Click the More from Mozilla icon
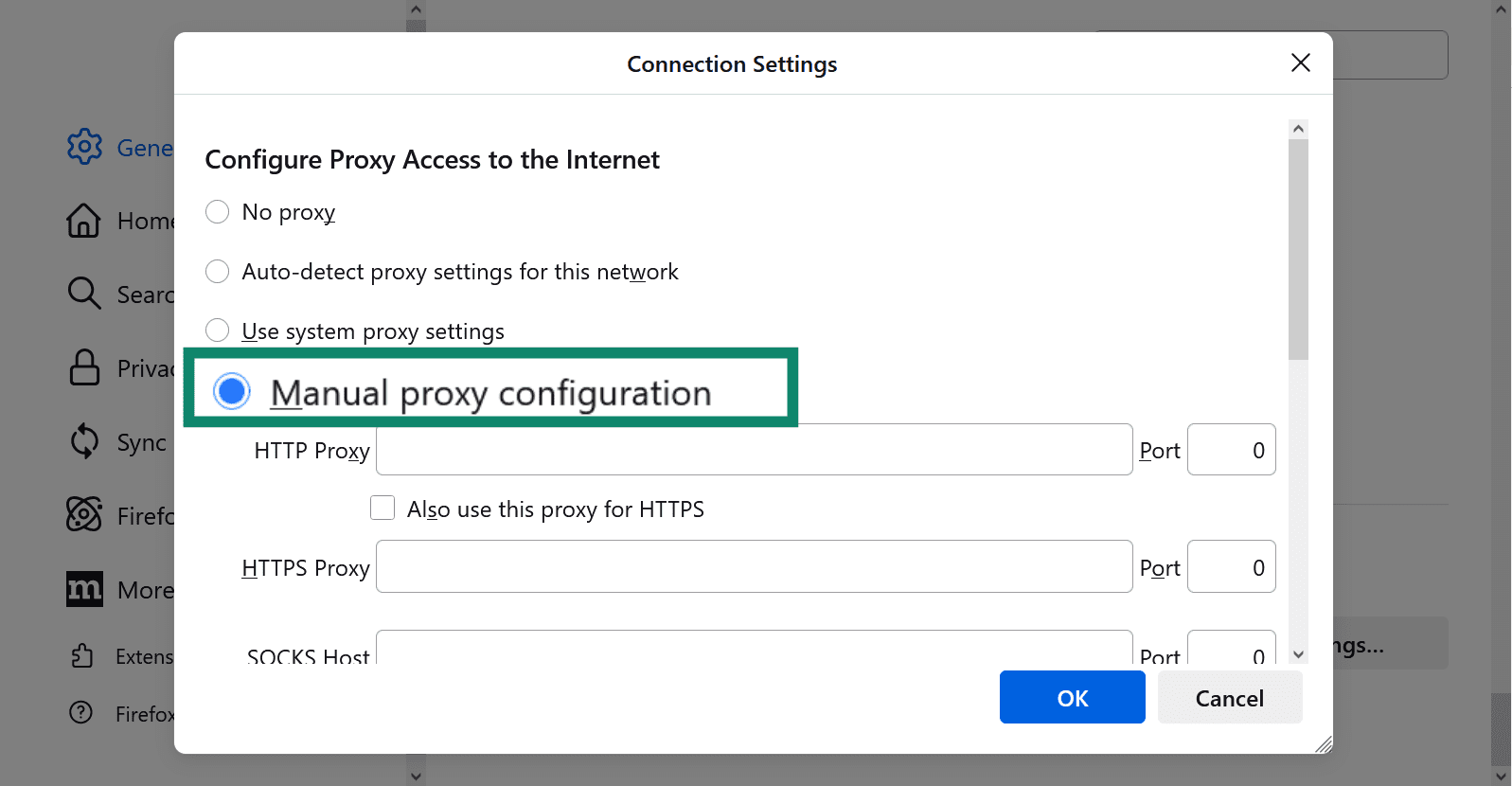Screen dimensions: 1512x786 [x=84, y=589]
